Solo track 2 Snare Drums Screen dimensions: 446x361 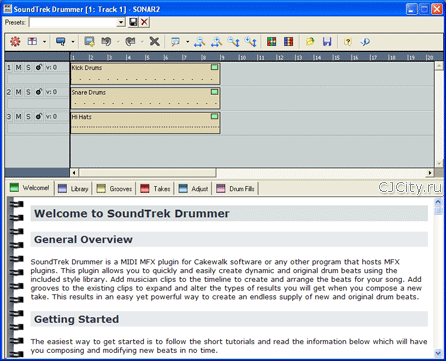pyautogui.click(x=28, y=92)
